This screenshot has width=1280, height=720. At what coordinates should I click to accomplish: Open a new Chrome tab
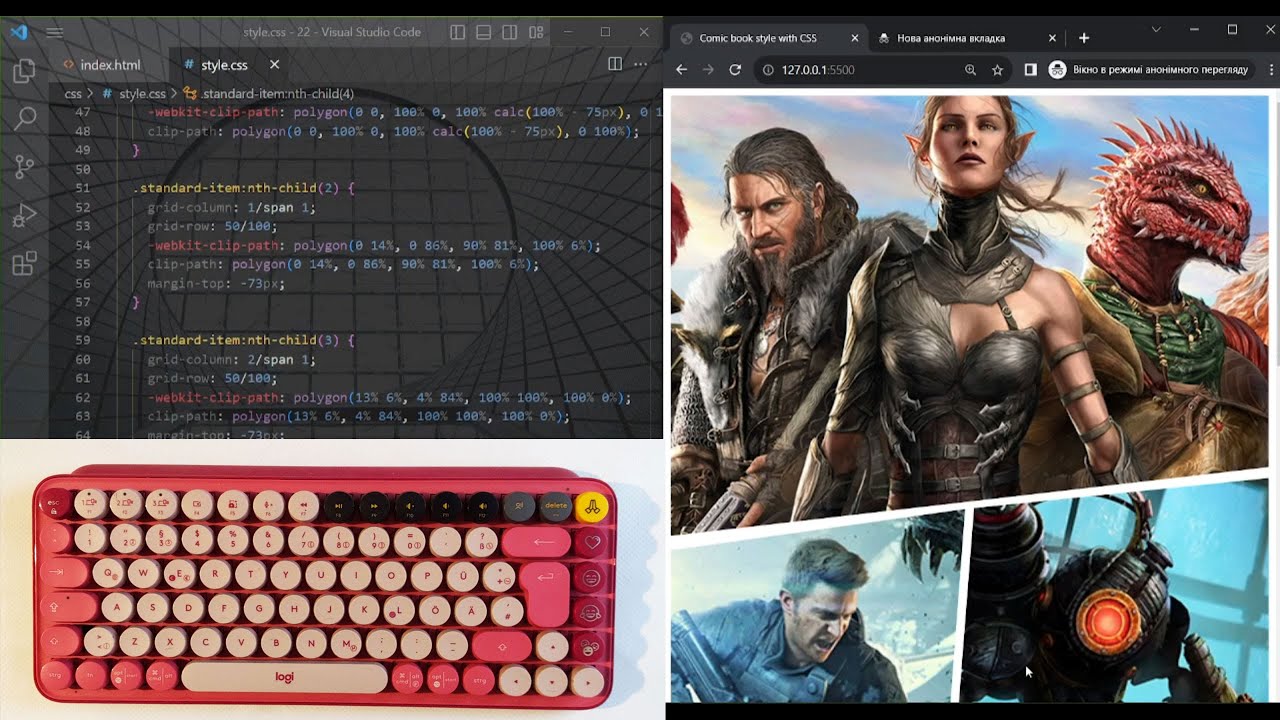click(1084, 38)
